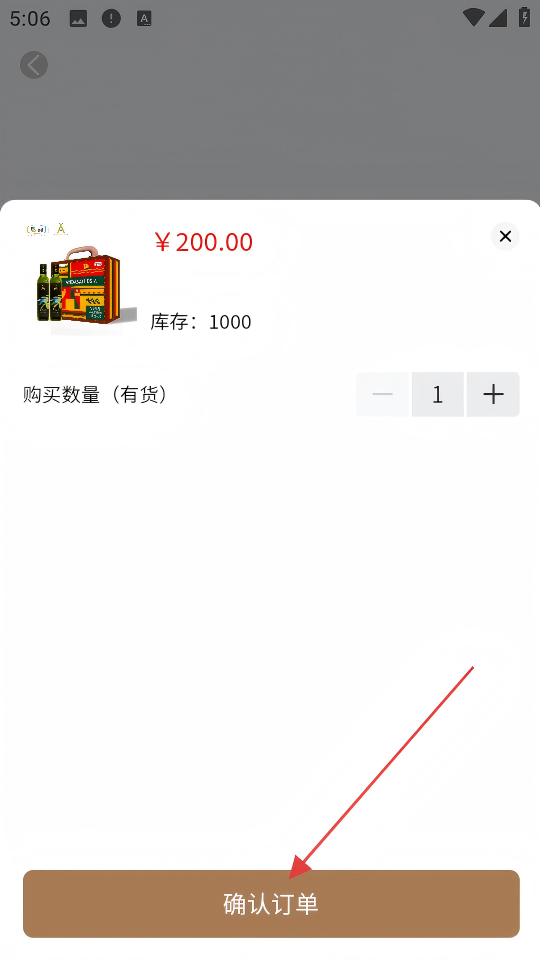Screen dimensions: 540x960
Task: Tap the small brand logo above the product image
Action: [x=37, y=230]
